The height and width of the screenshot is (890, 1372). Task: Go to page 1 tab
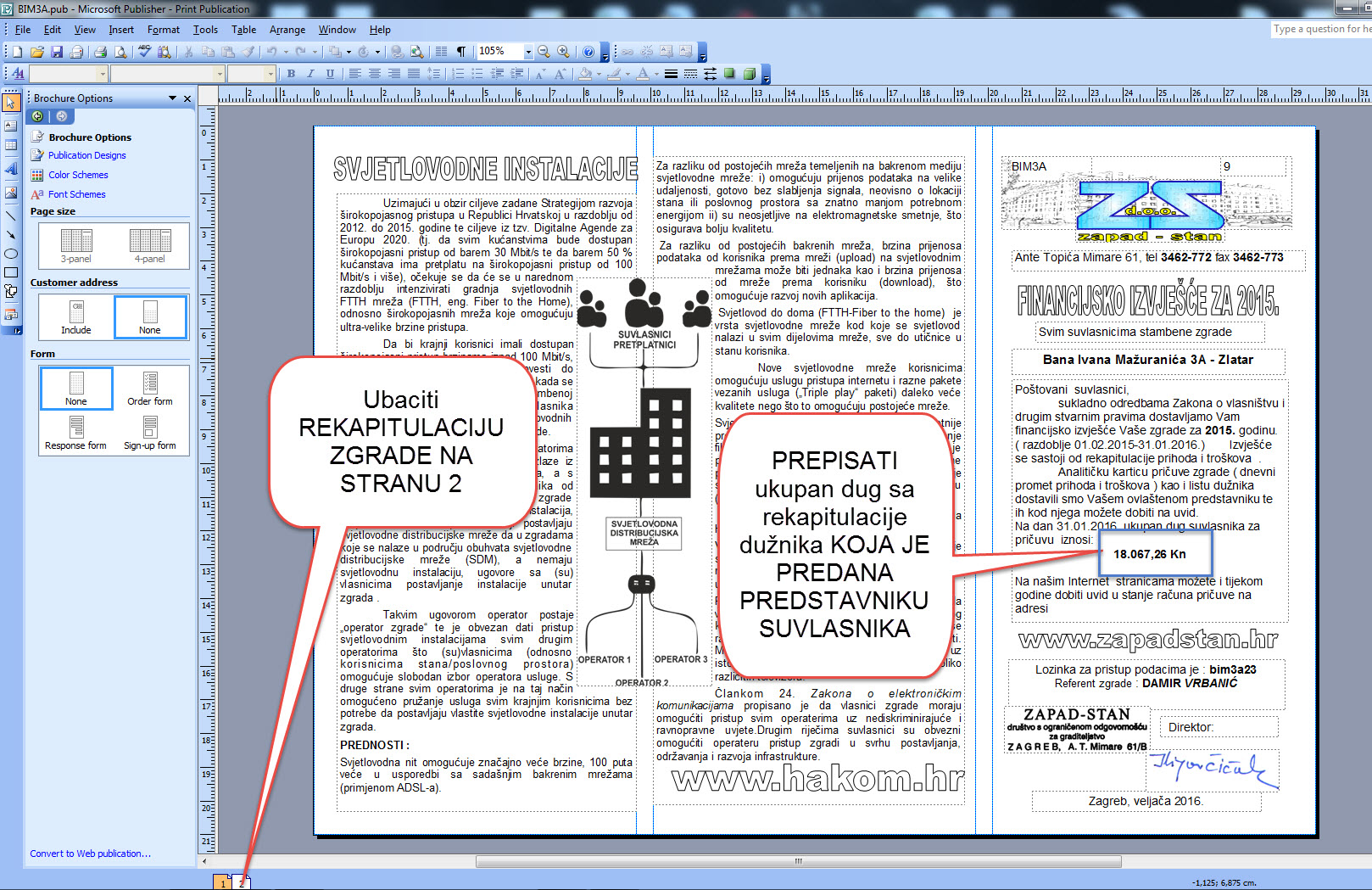(222, 882)
